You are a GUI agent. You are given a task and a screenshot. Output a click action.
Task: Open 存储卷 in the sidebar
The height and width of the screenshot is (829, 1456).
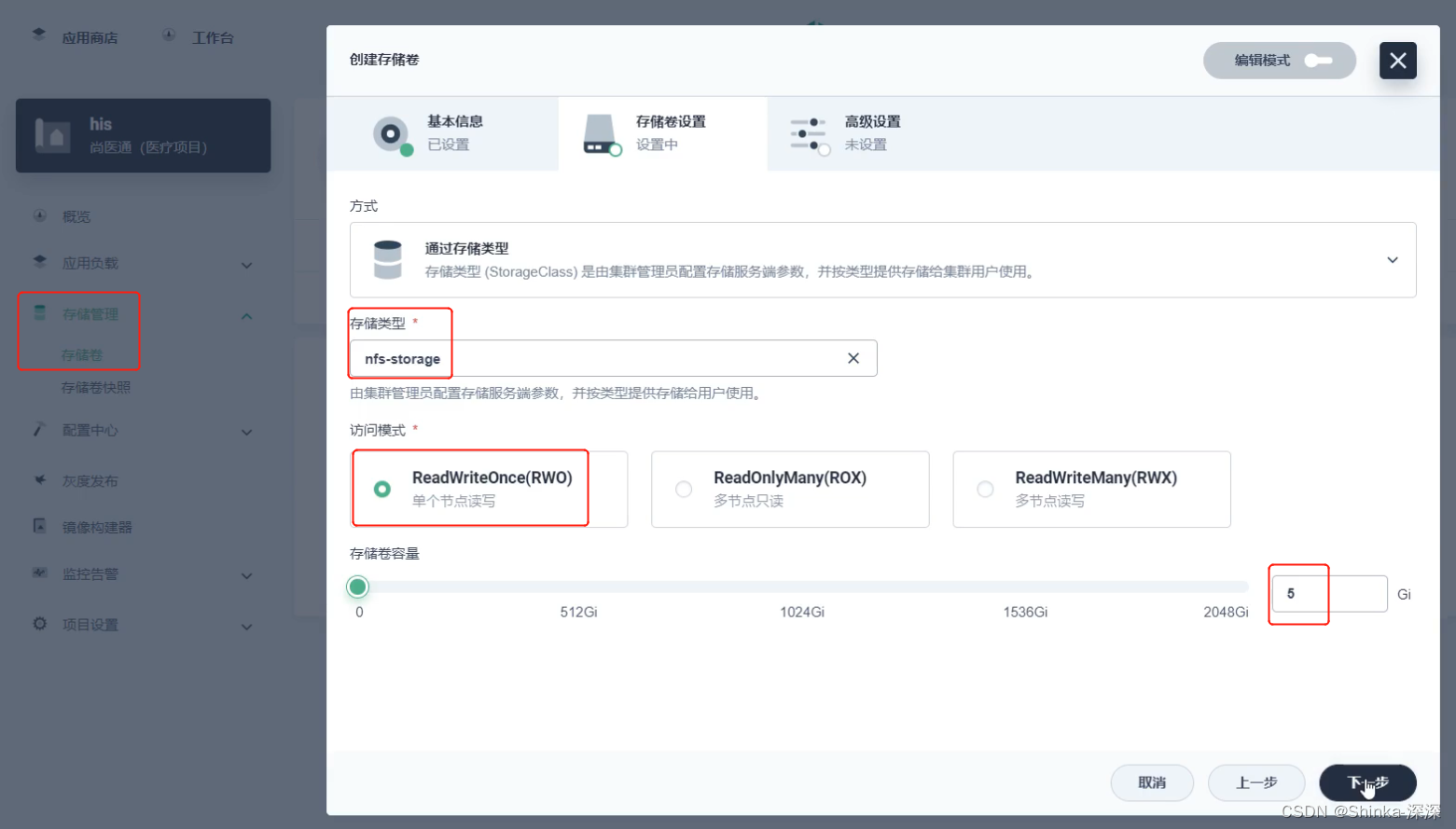[82, 354]
